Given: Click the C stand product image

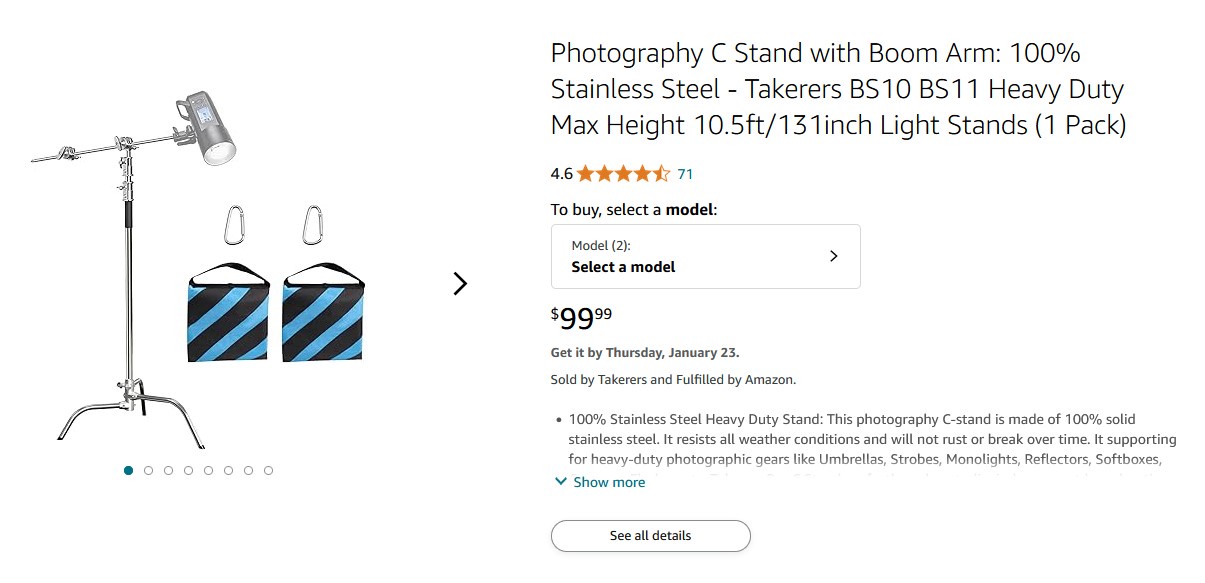Looking at the screenshot, I should [128, 280].
